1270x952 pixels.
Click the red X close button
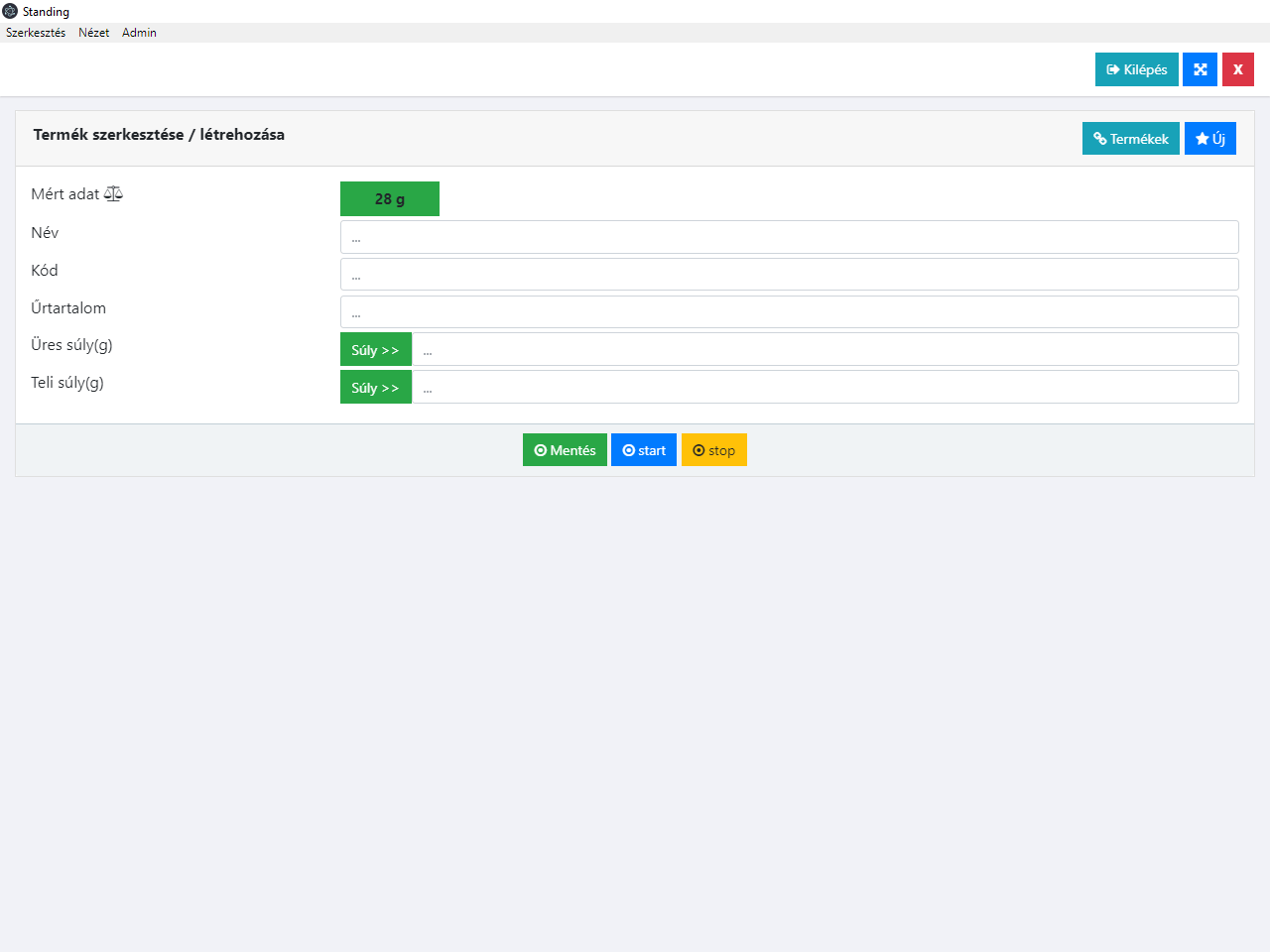pyautogui.click(x=1237, y=69)
